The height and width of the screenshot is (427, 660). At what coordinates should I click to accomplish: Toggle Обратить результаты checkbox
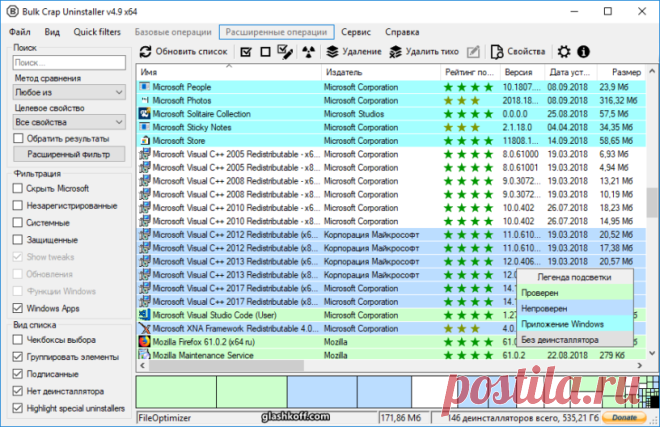coord(18,138)
